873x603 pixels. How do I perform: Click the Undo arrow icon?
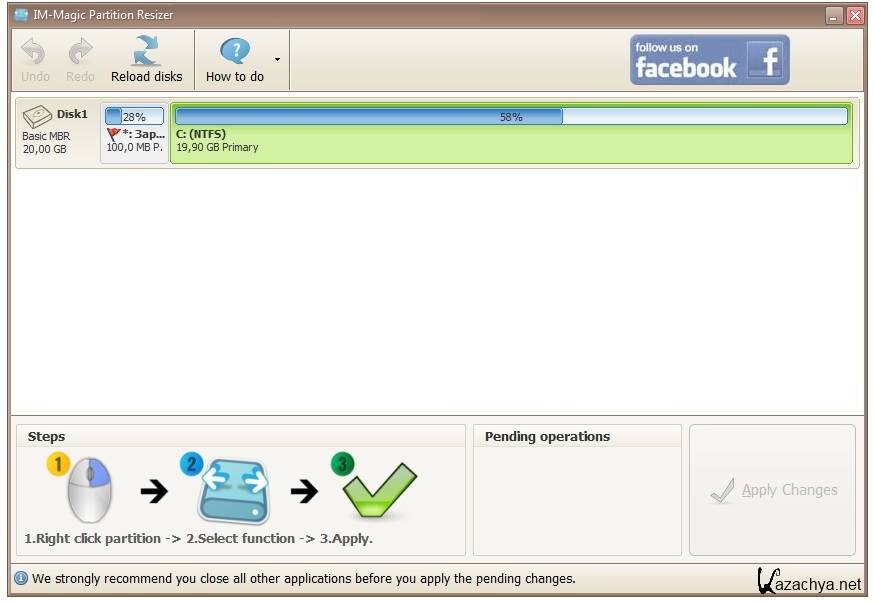coord(34,52)
